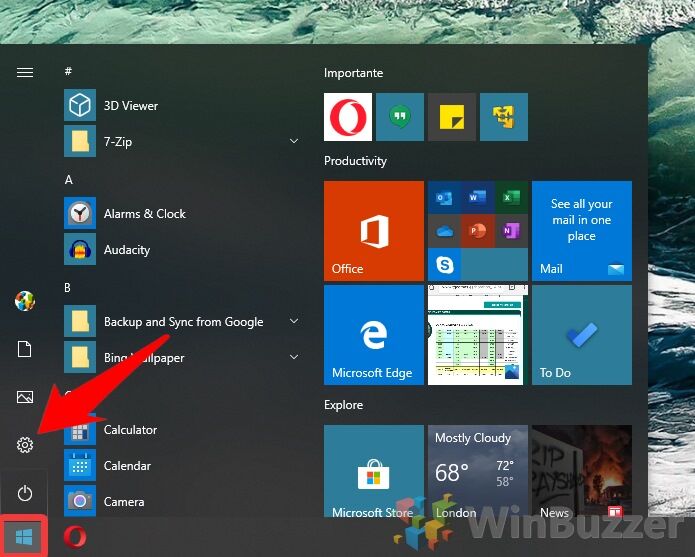Open PowerPoint in Office apps tile
Screen dimensions: 695x557
pyautogui.click(x=477, y=231)
